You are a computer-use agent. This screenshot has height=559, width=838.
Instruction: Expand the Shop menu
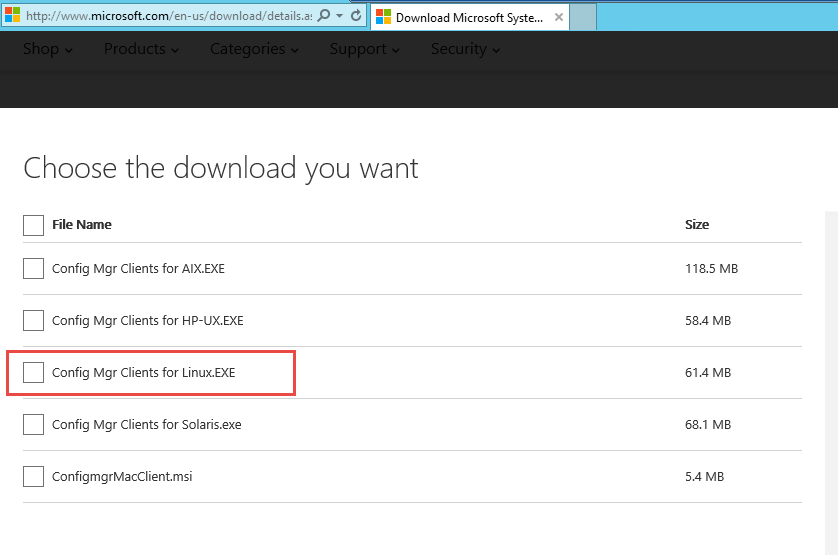point(48,49)
